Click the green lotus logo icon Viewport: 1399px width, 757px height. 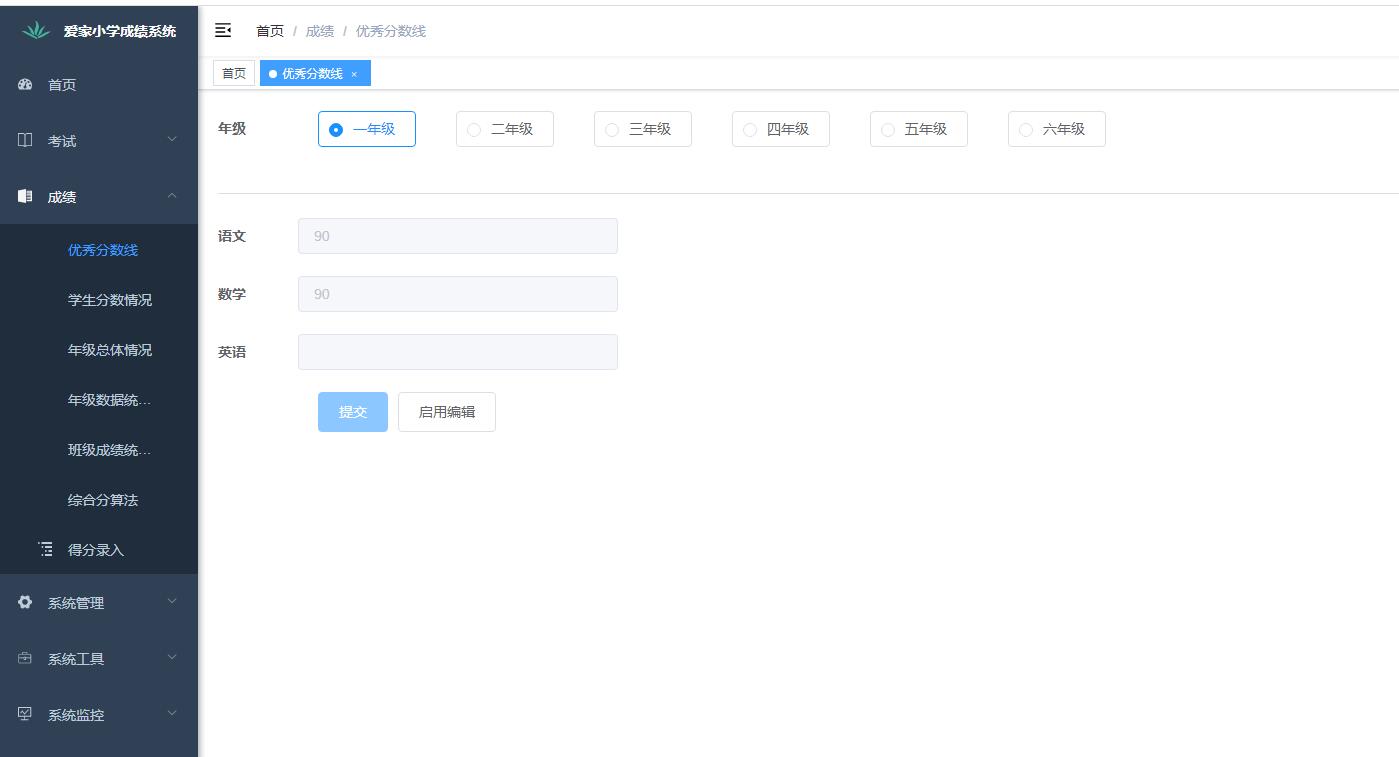pyautogui.click(x=36, y=31)
